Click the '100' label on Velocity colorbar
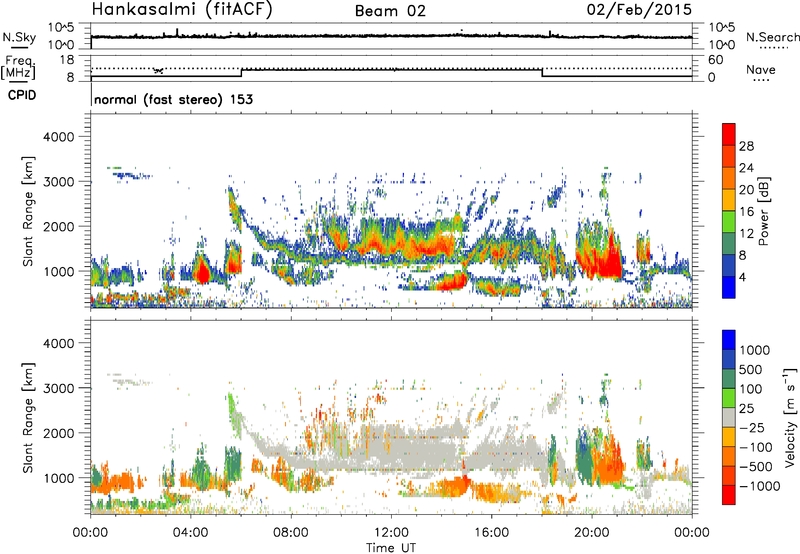The height and width of the screenshot is (554, 800). click(751, 389)
